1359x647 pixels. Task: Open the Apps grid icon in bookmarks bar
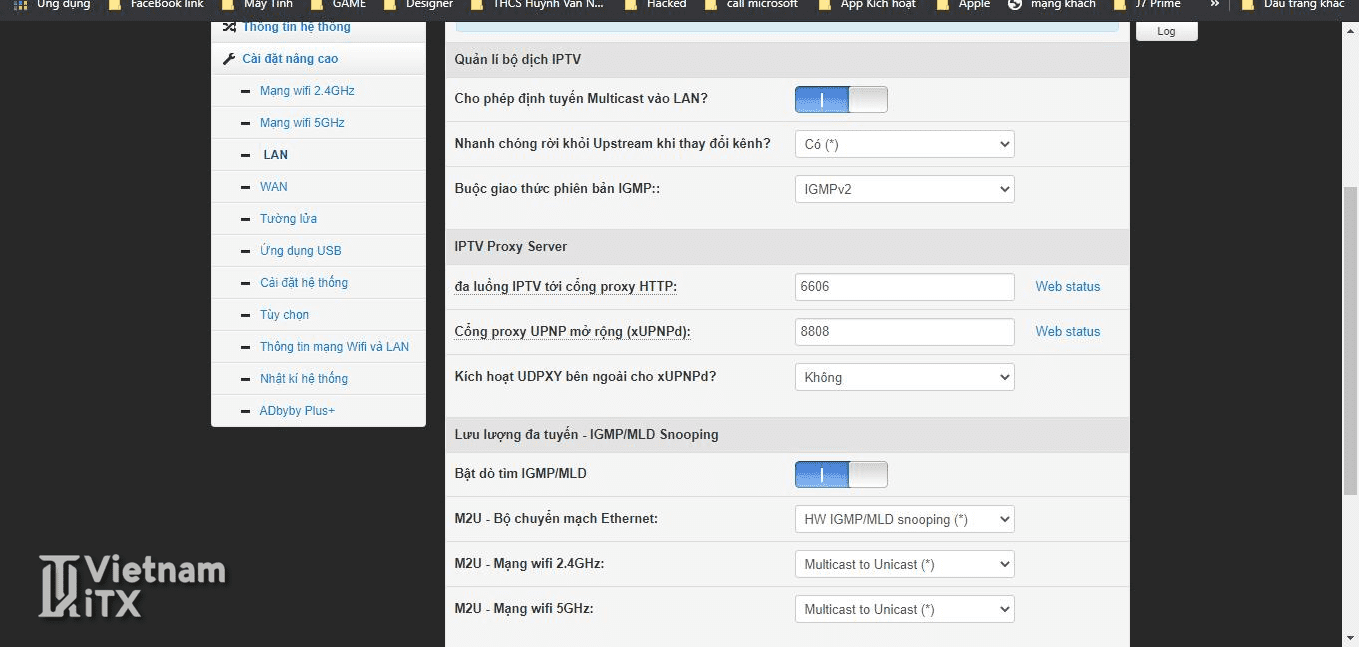point(20,5)
